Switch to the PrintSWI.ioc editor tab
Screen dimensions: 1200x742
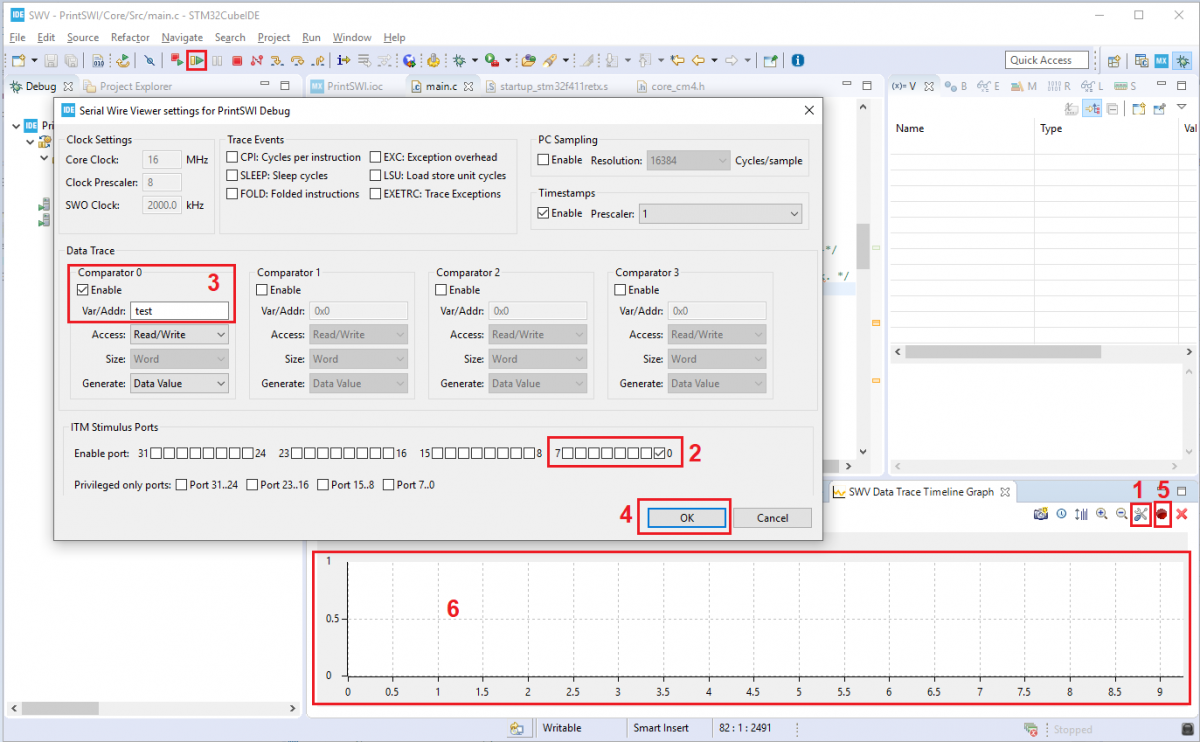tap(353, 86)
